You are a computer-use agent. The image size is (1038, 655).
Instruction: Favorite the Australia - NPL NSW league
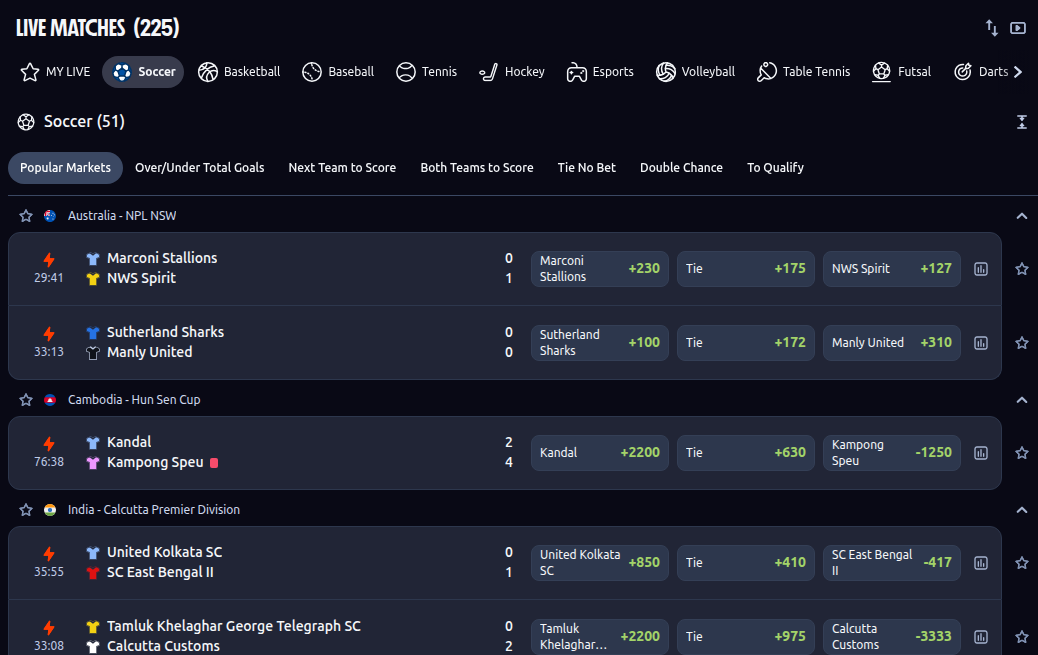[x=26, y=216]
